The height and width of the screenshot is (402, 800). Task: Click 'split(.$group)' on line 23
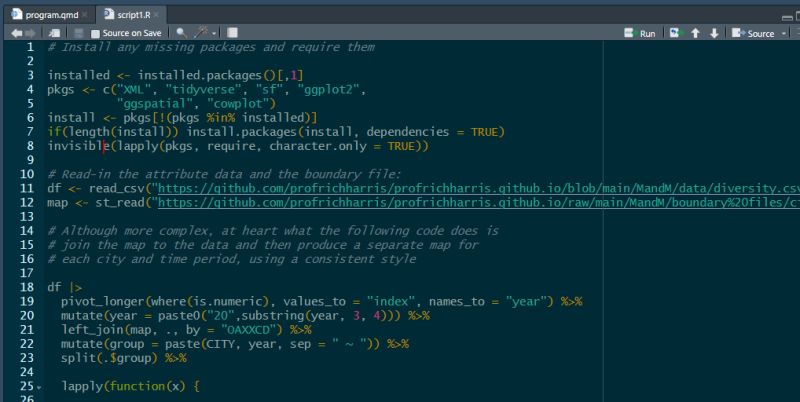tap(109, 358)
